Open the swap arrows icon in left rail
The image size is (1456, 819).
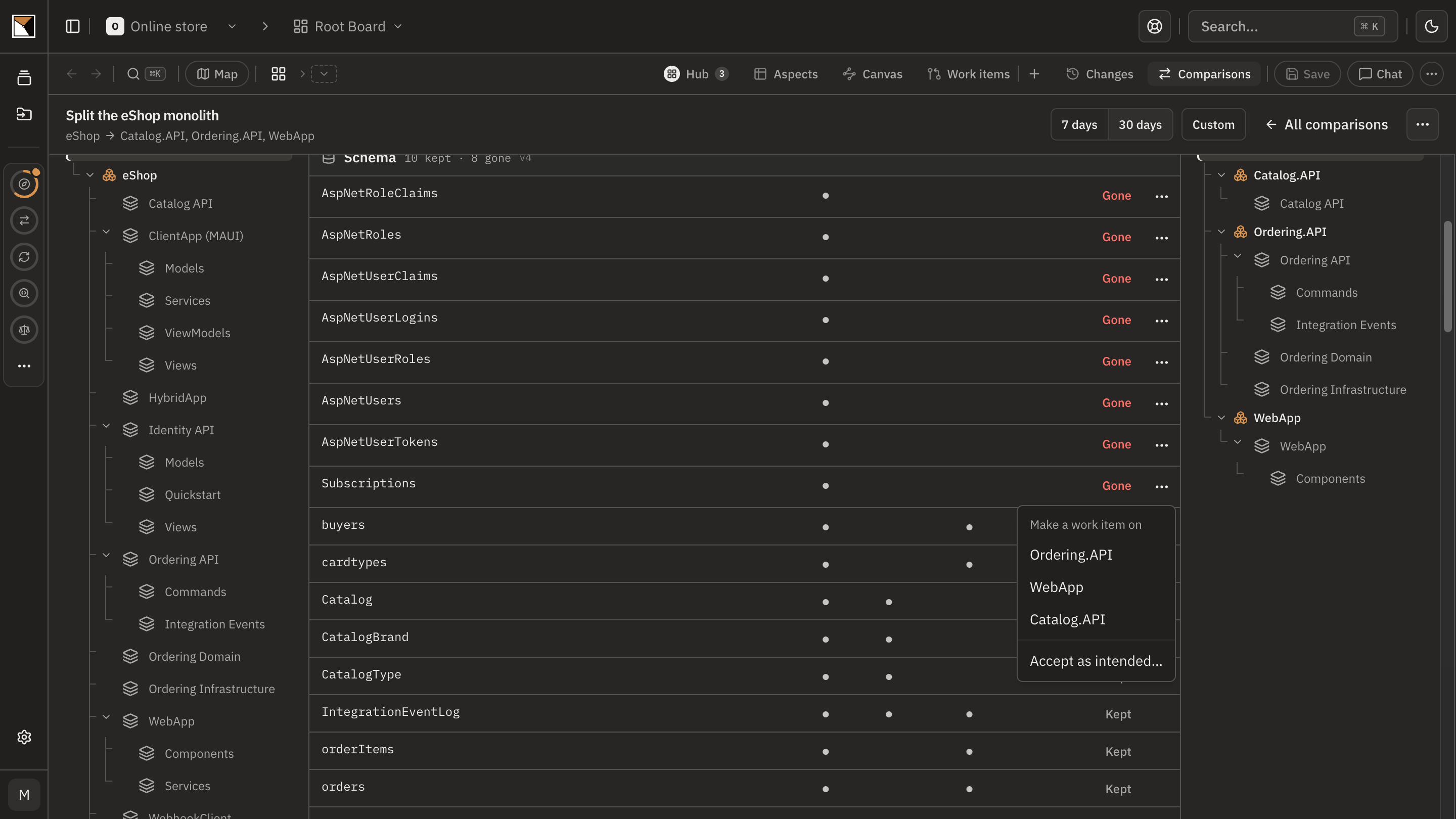[x=24, y=220]
